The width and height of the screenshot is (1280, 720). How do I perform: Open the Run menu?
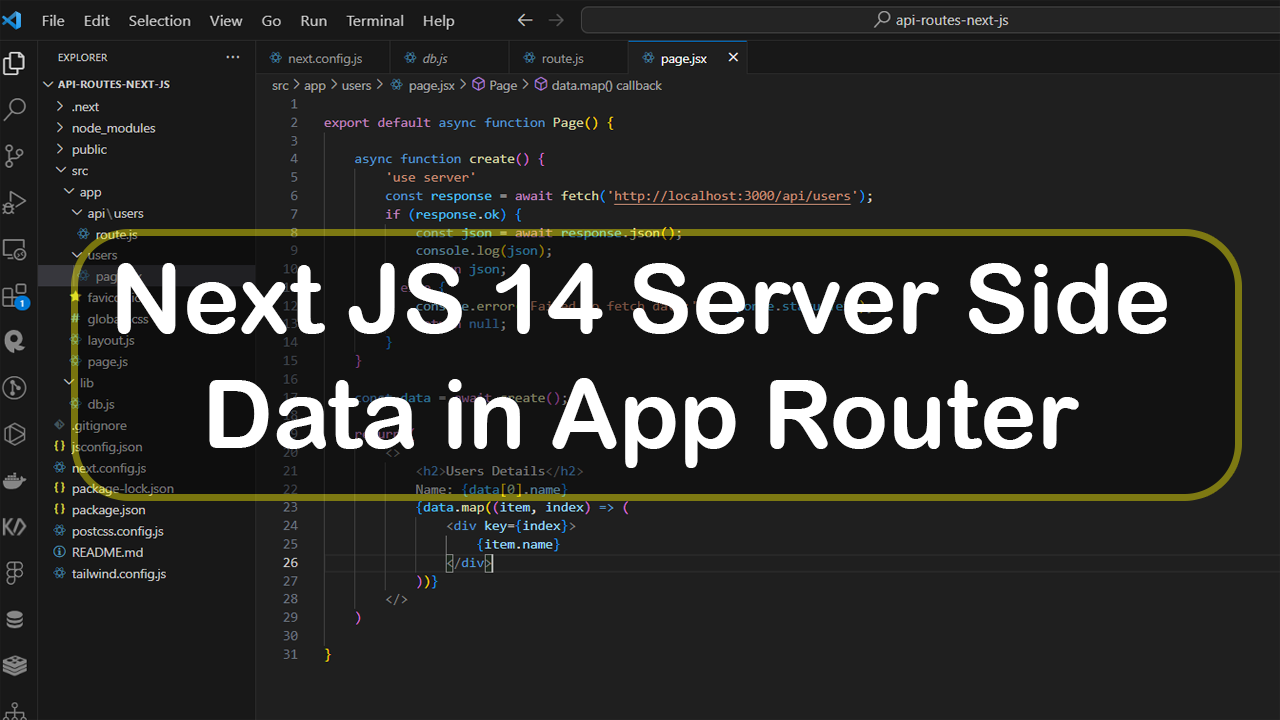pyautogui.click(x=314, y=20)
